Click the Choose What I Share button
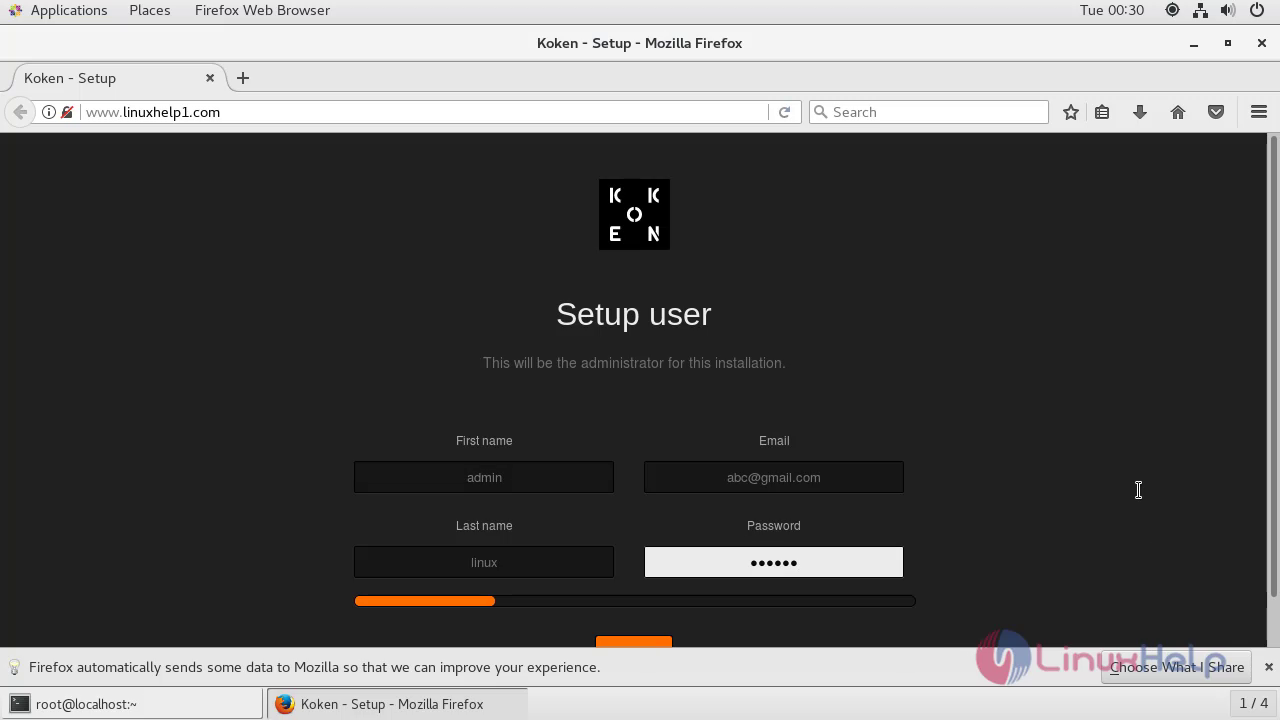This screenshot has height=720, width=1280. pyautogui.click(x=1176, y=667)
